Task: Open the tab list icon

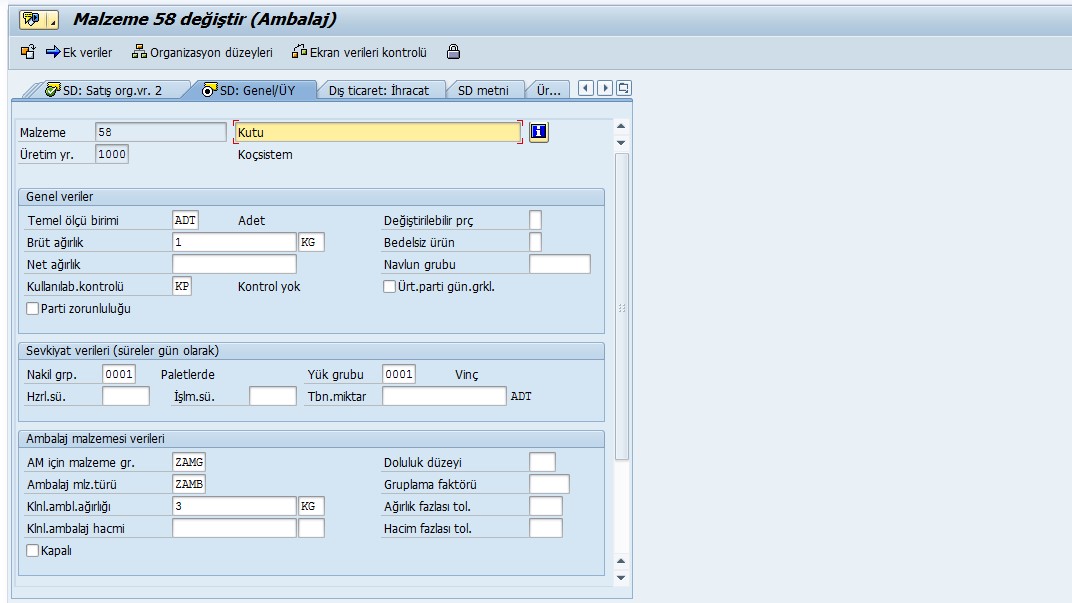Action: click(x=624, y=88)
